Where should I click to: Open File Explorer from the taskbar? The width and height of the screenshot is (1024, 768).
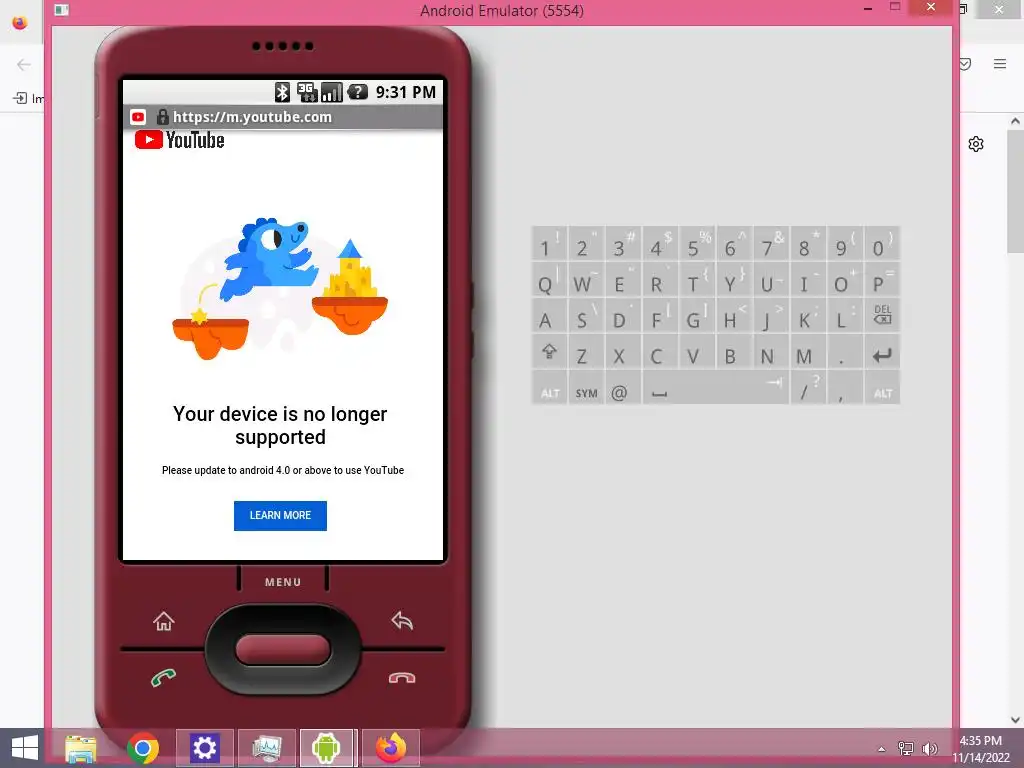(80, 748)
